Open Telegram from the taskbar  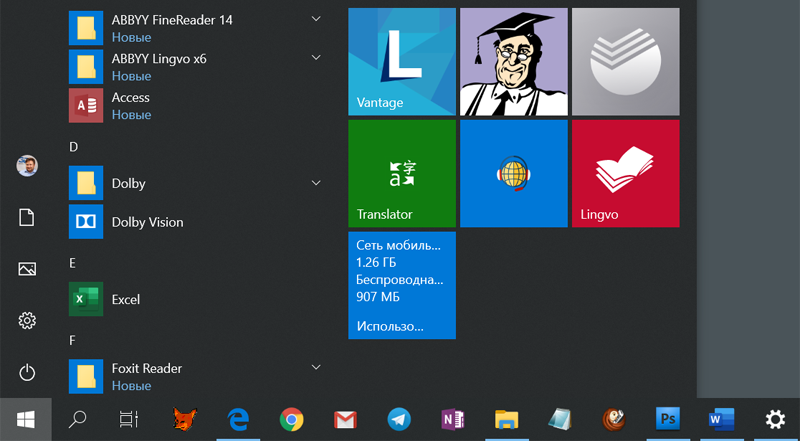click(x=399, y=419)
